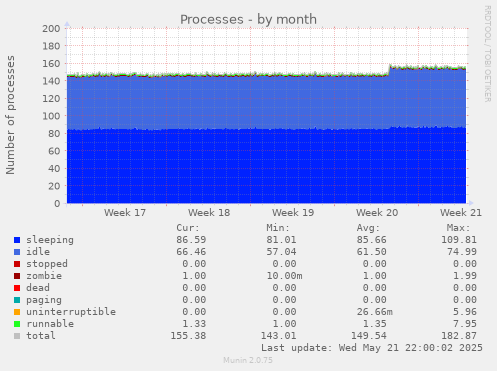Click the 'Max:' column header

coord(458,228)
